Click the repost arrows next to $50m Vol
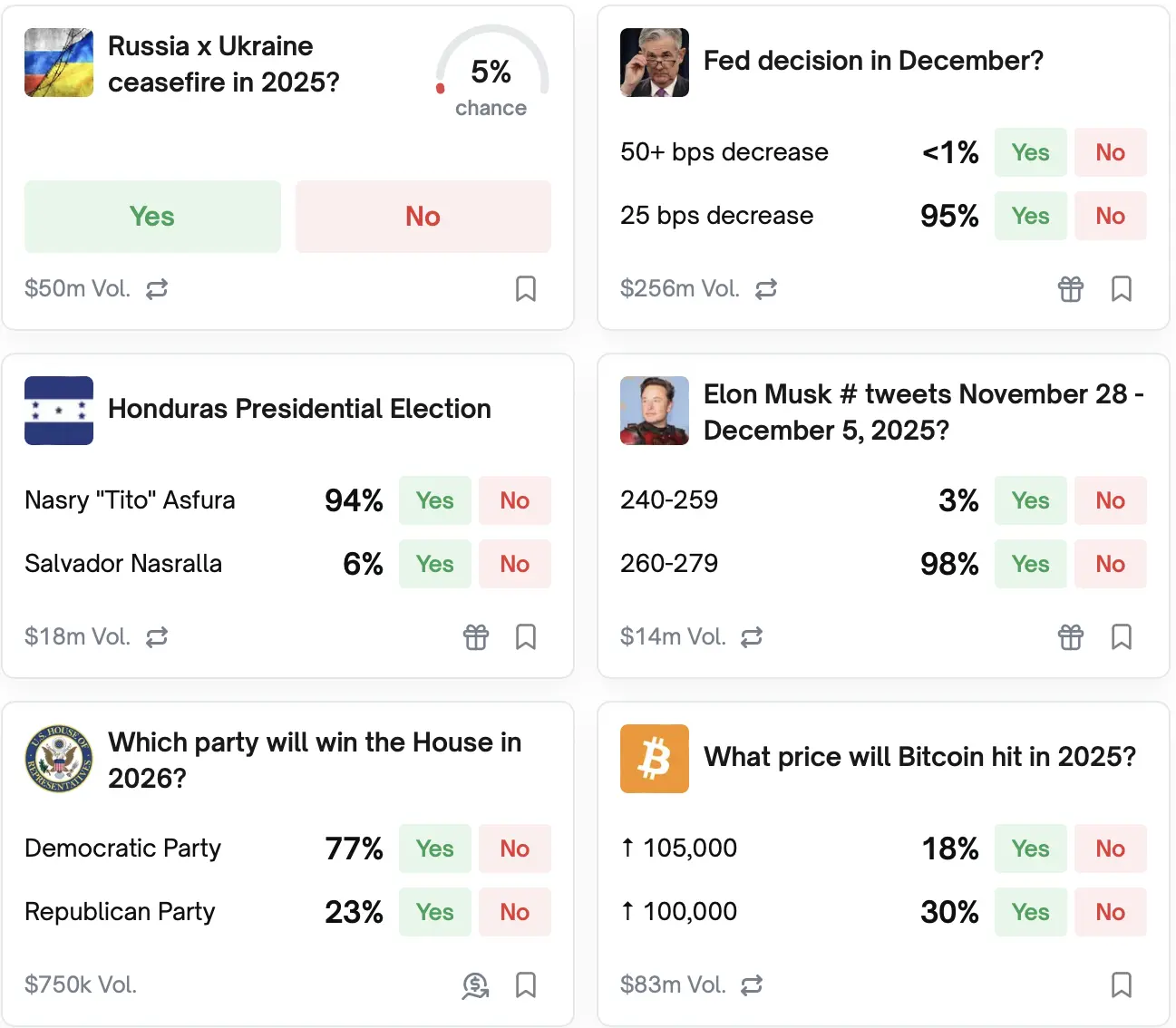The image size is (1176, 1028). pyautogui.click(x=156, y=288)
